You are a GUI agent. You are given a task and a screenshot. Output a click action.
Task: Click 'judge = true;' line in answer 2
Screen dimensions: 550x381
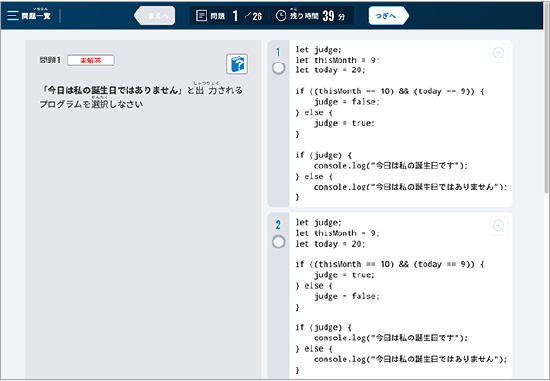coord(344,275)
